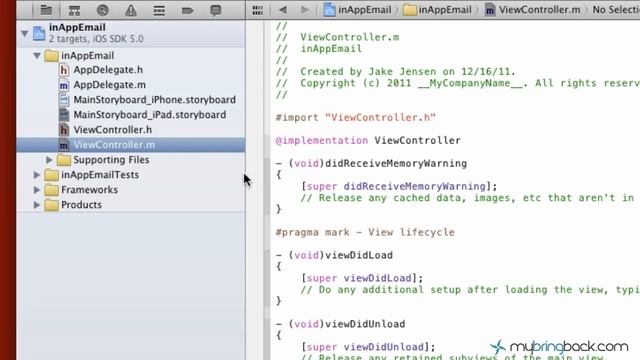The width and height of the screenshot is (640, 360).
Task: Click the inAppEmail folder breadcrumb
Action: (437, 9)
